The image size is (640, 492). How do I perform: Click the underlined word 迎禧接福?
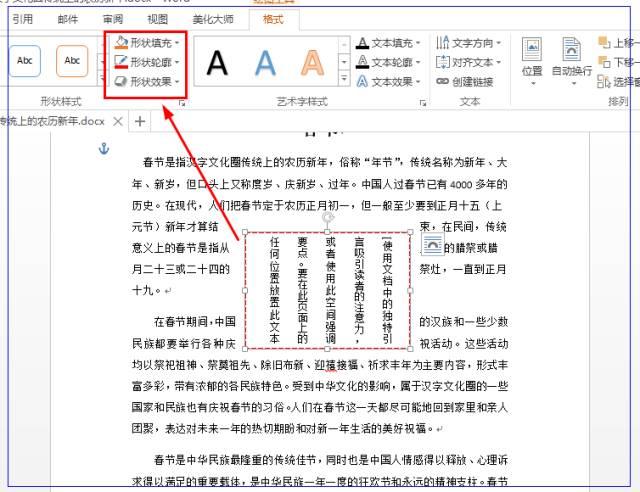[x=336, y=365]
